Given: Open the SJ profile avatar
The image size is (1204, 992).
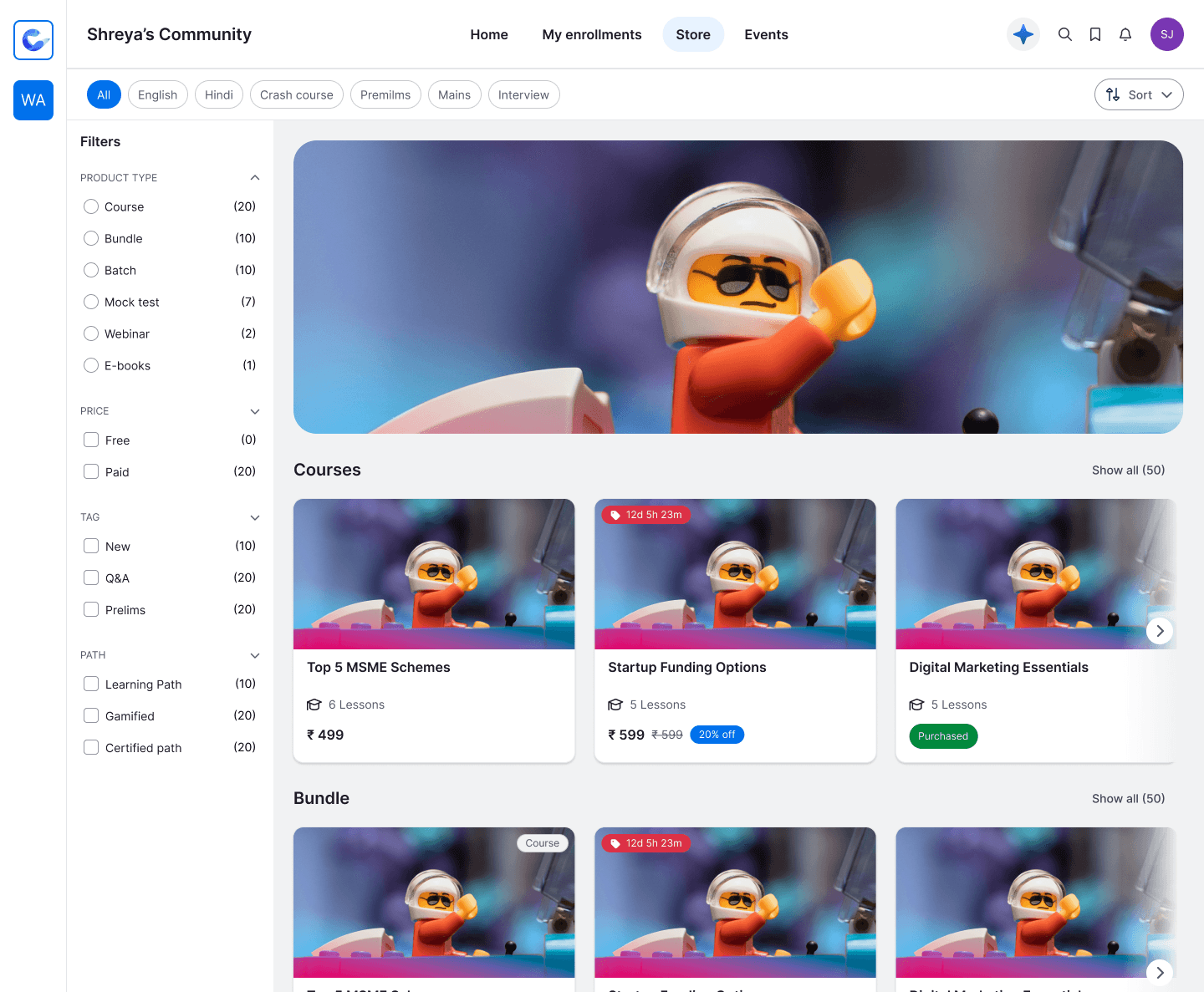Looking at the screenshot, I should click(1167, 34).
